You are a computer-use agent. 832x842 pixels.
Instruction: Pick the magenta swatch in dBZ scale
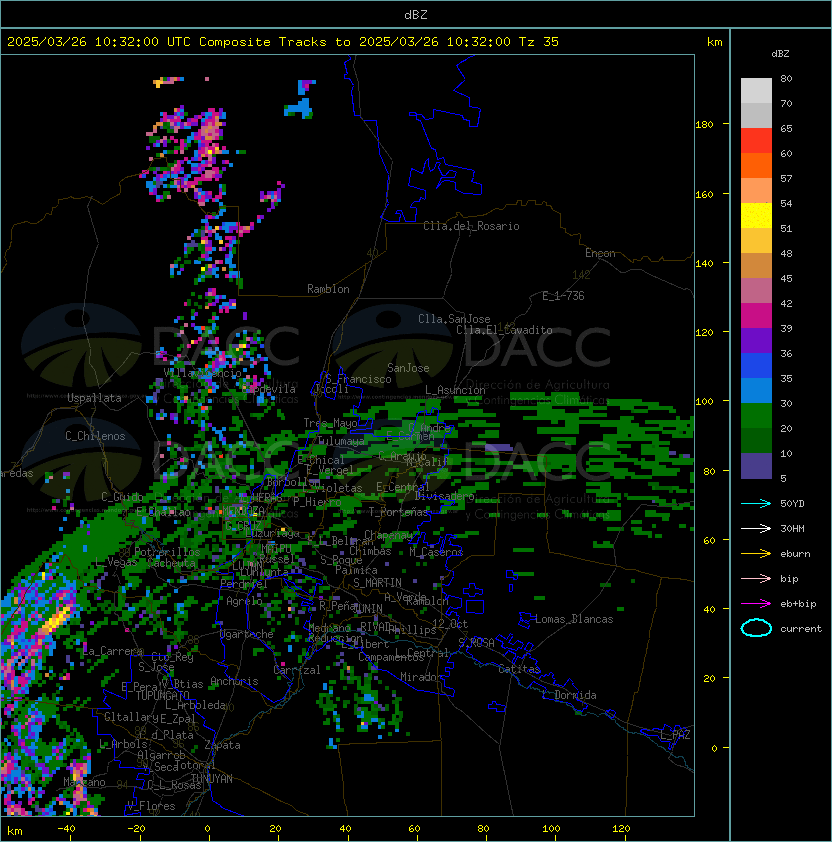click(x=756, y=316)
